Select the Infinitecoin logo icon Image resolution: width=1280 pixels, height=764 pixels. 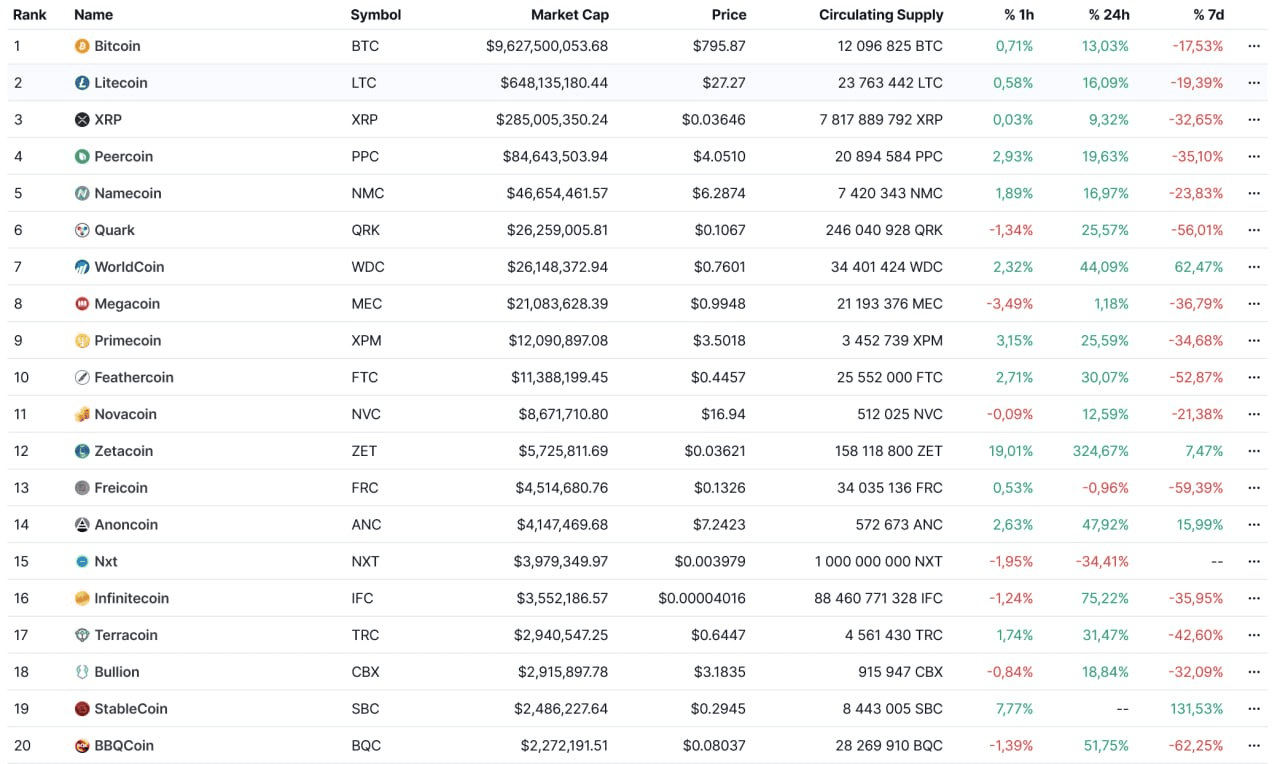click(x=80, y=598)
